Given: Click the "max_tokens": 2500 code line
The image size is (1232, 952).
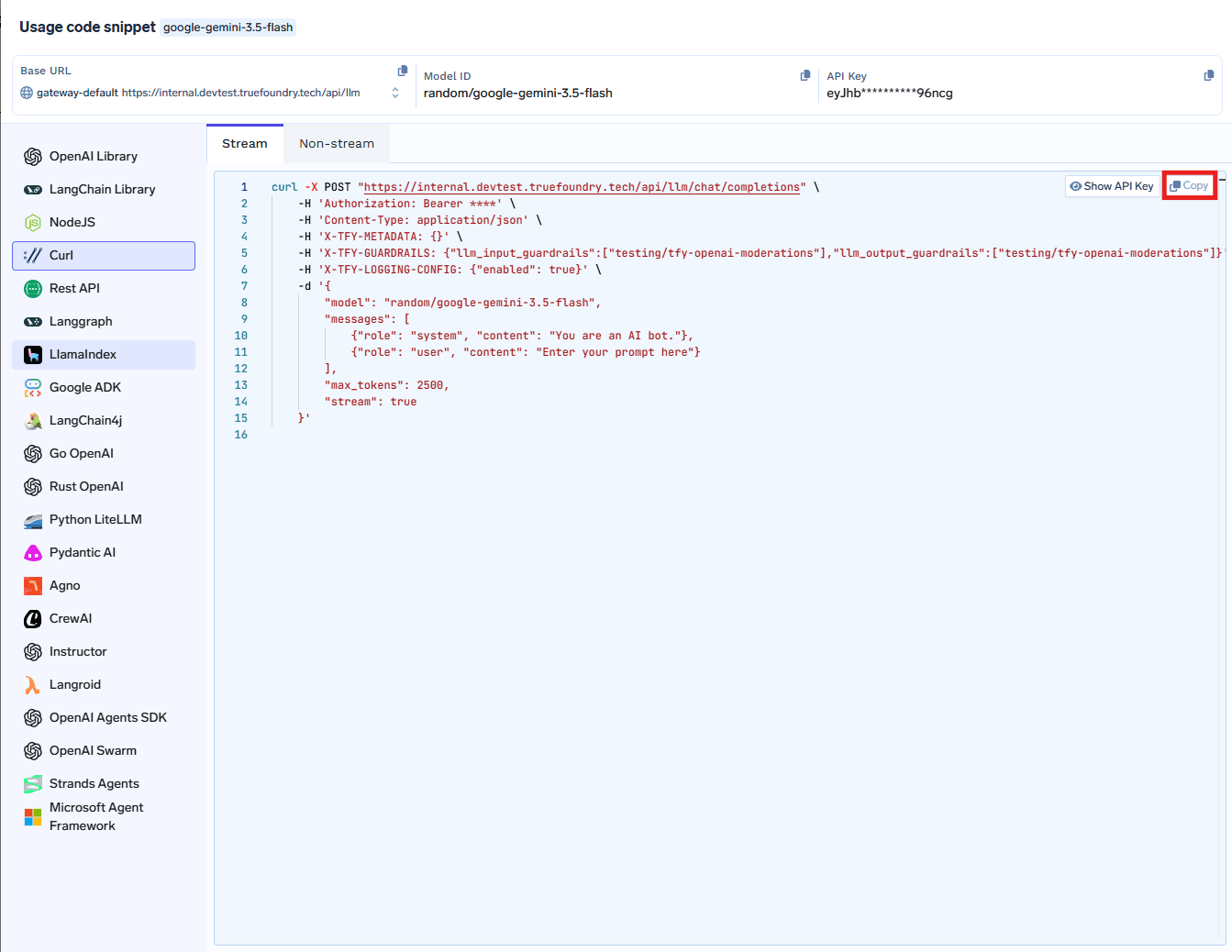Looking at the screenshot, I should [x=386, y=385].
